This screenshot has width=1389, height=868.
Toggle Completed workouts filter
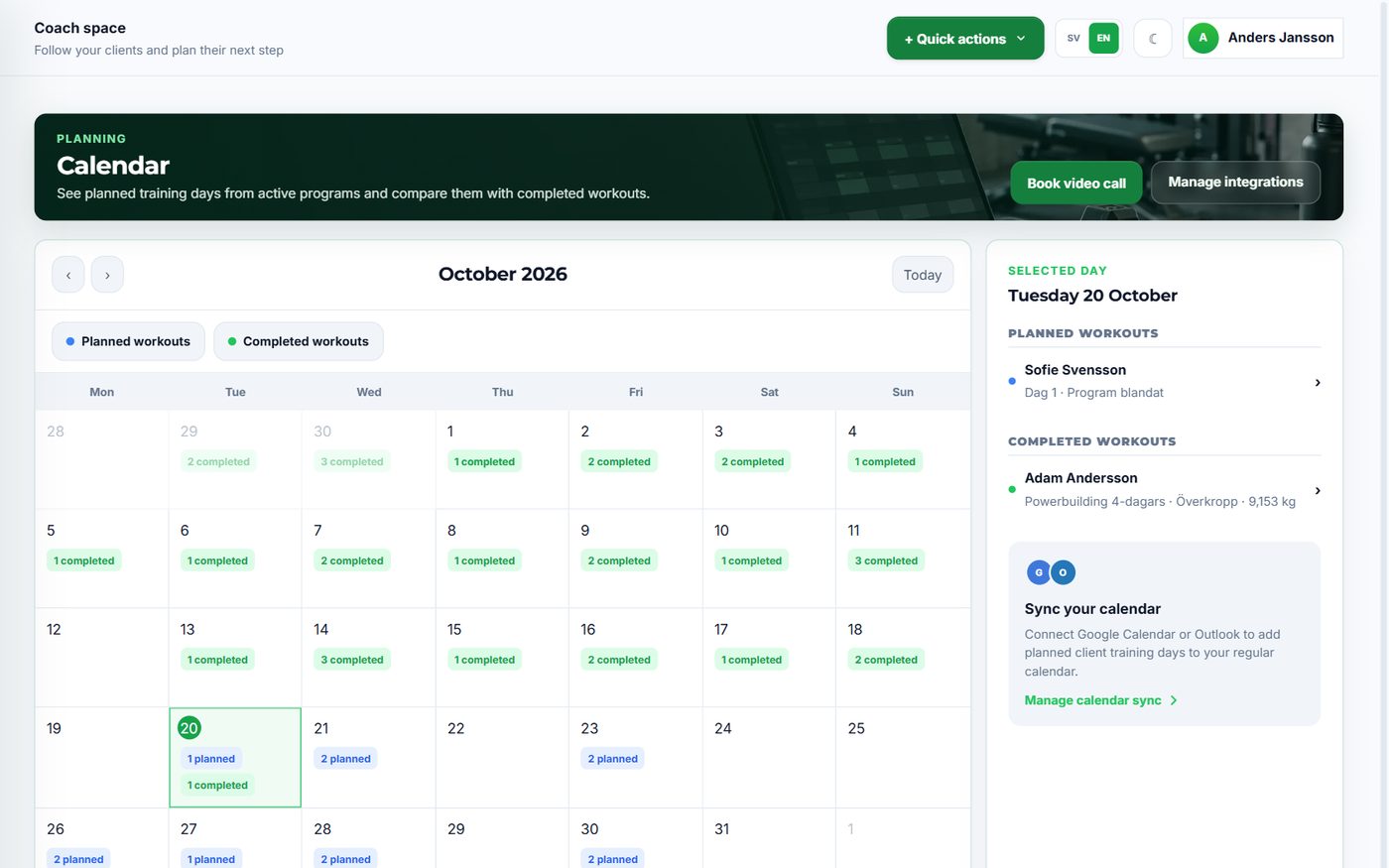coord(299,341)
